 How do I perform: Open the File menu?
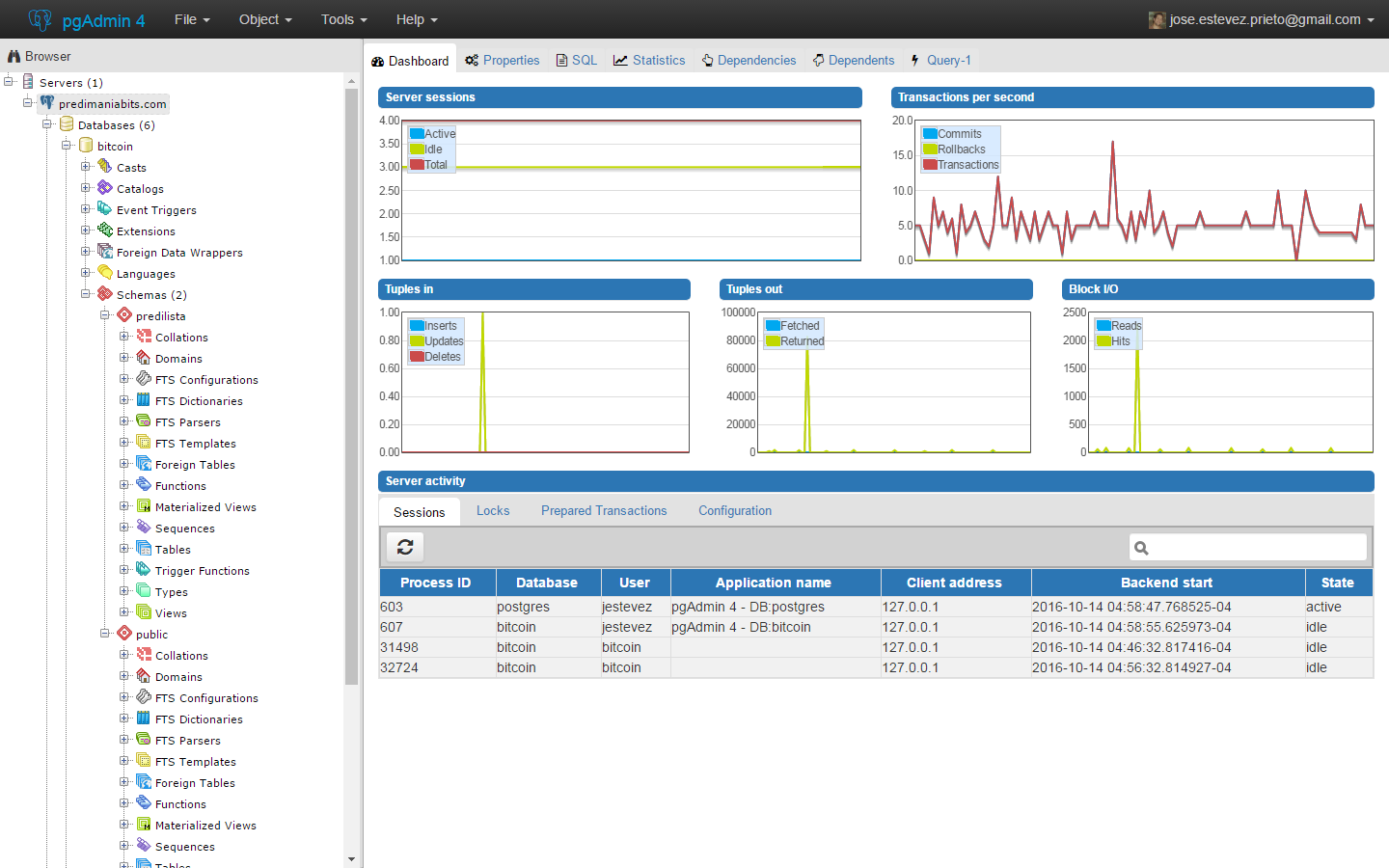click(x=192, y=19)
